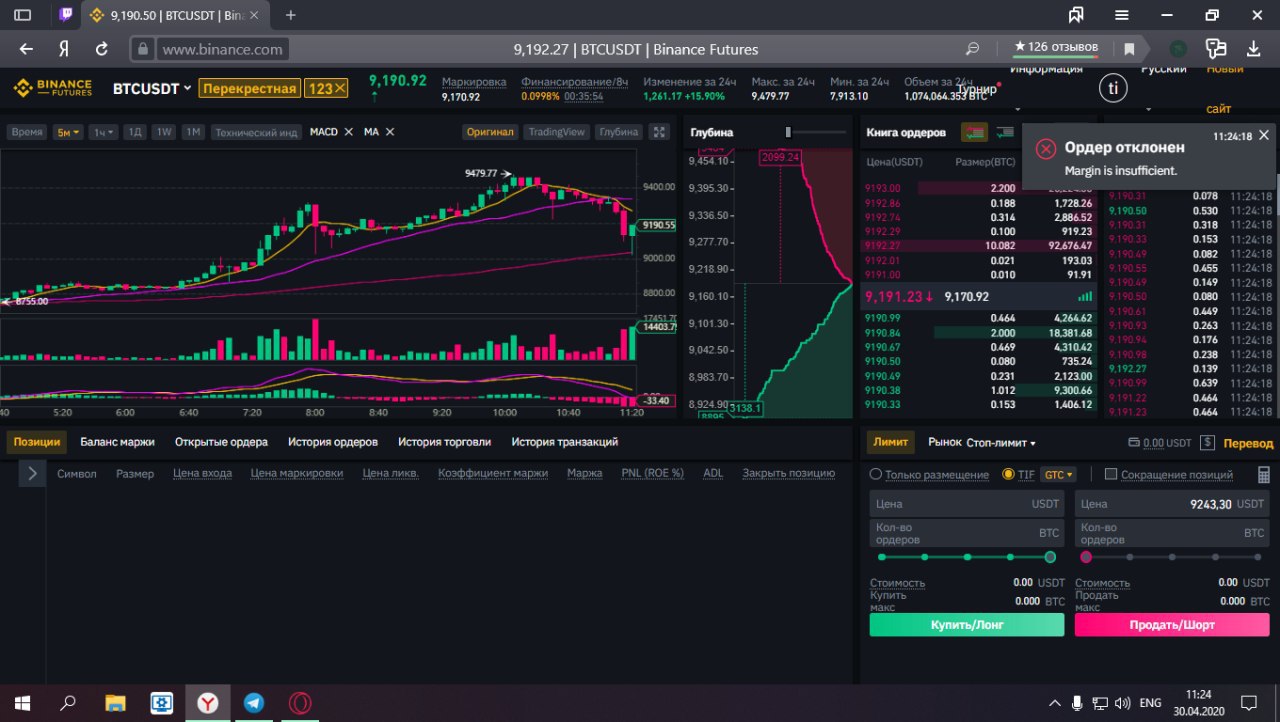Reload the page
The height and width of the screenshot is (722, 1280).
point(101,49)
